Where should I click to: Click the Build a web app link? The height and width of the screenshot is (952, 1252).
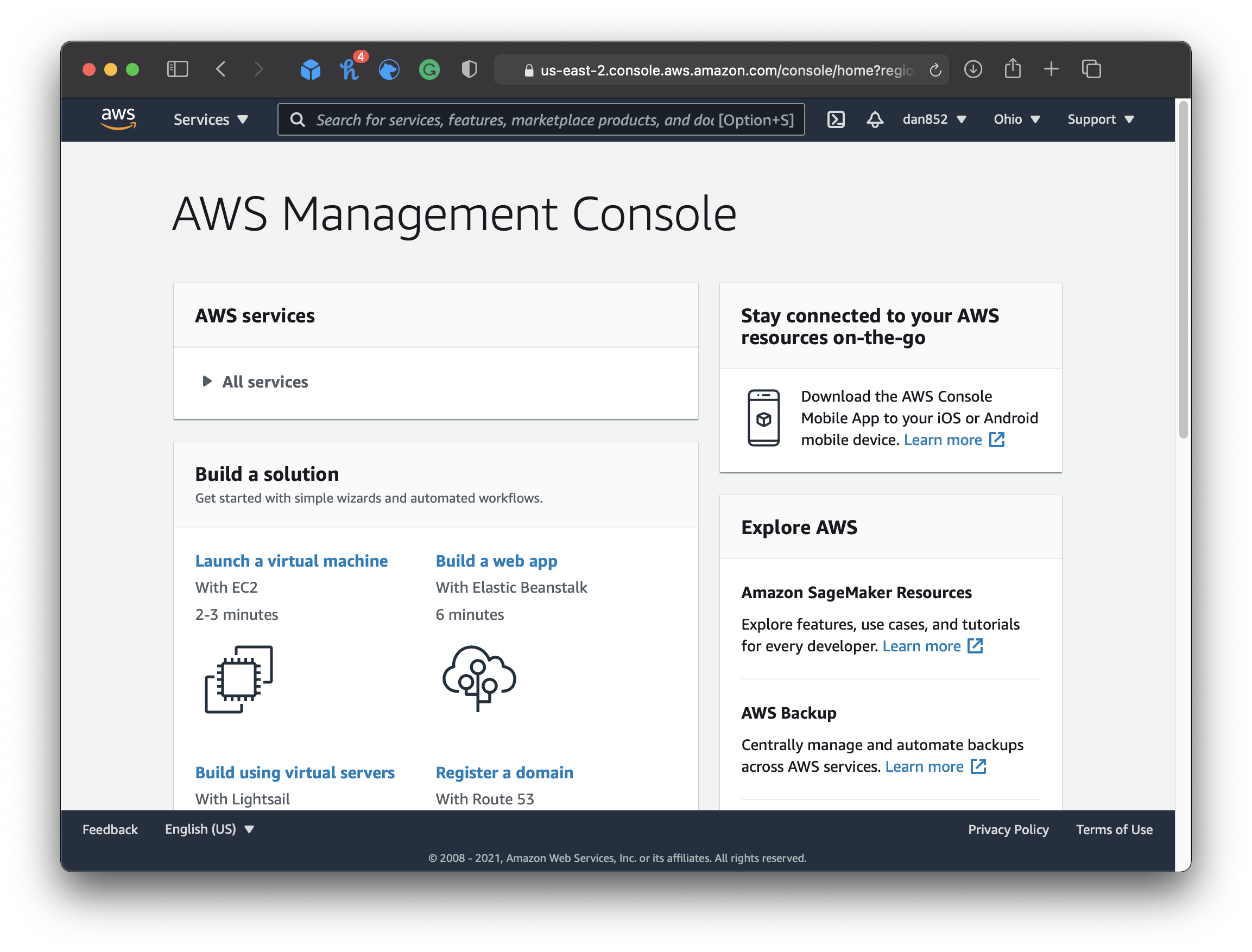(x=496, y=561)
